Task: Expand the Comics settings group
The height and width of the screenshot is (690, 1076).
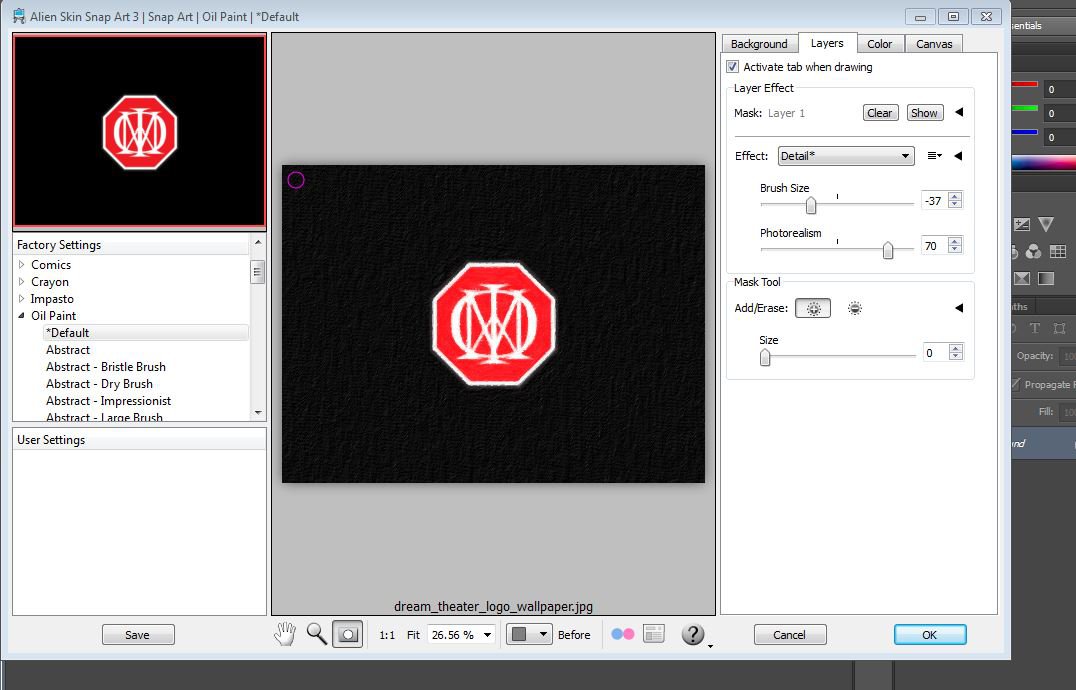Action: coord(21,264)
